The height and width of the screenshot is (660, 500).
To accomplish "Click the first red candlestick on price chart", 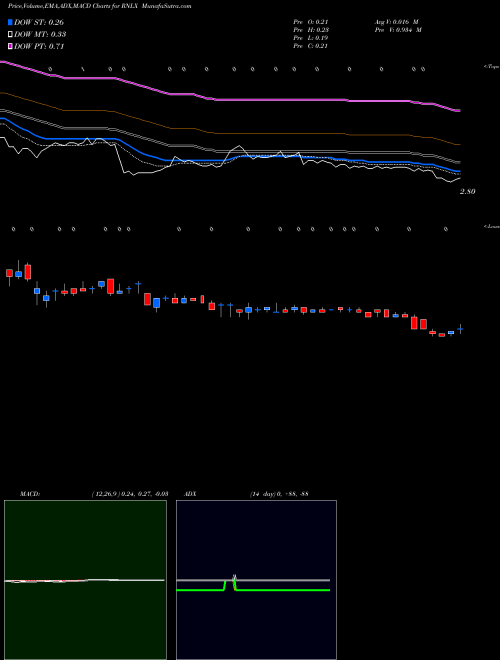I will click(x=9, y=273).
